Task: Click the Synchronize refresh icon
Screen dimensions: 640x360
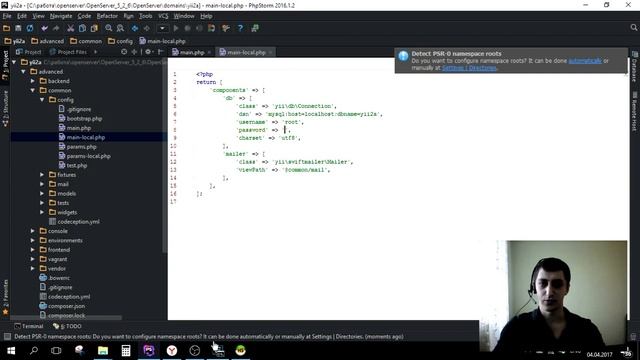Action: point(30,28)
